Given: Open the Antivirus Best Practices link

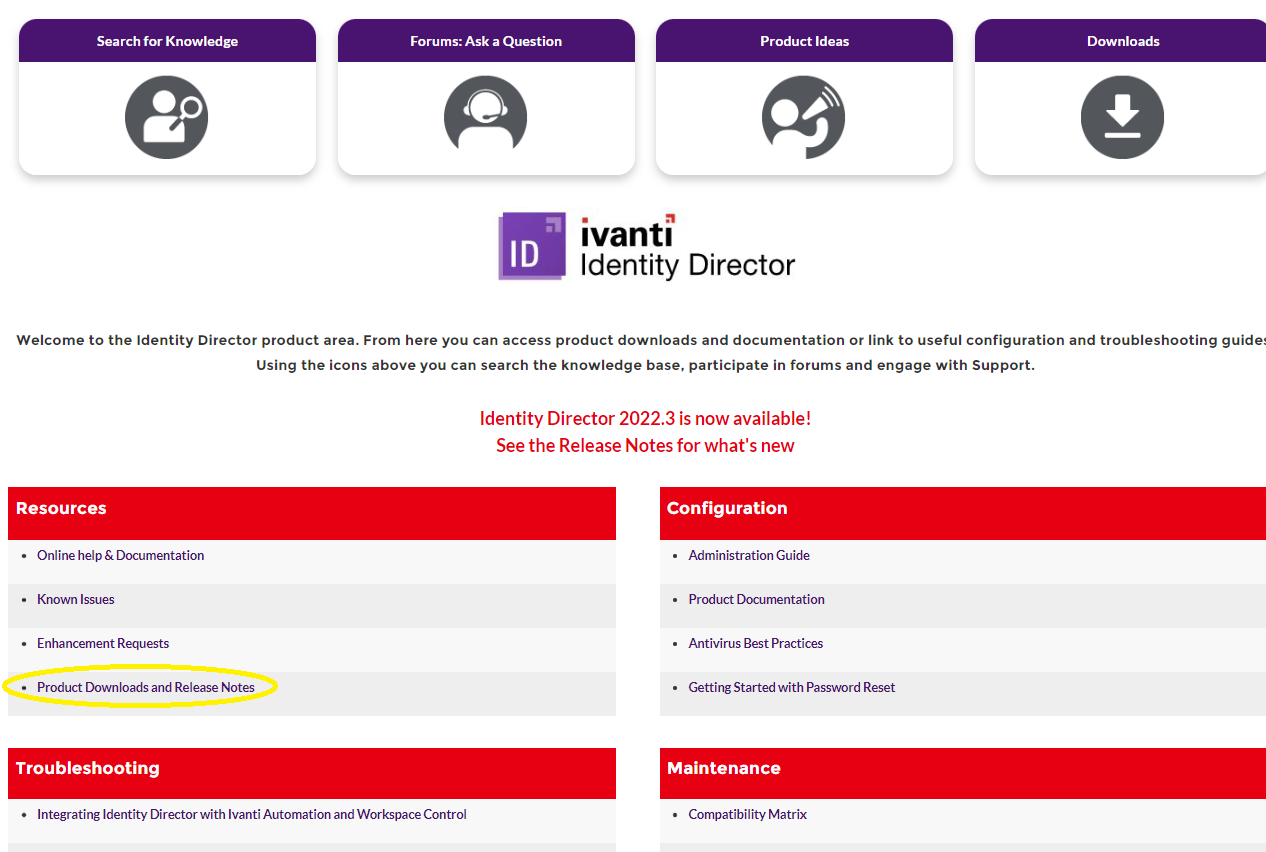Looking at the screenshot, I should 755,643.
